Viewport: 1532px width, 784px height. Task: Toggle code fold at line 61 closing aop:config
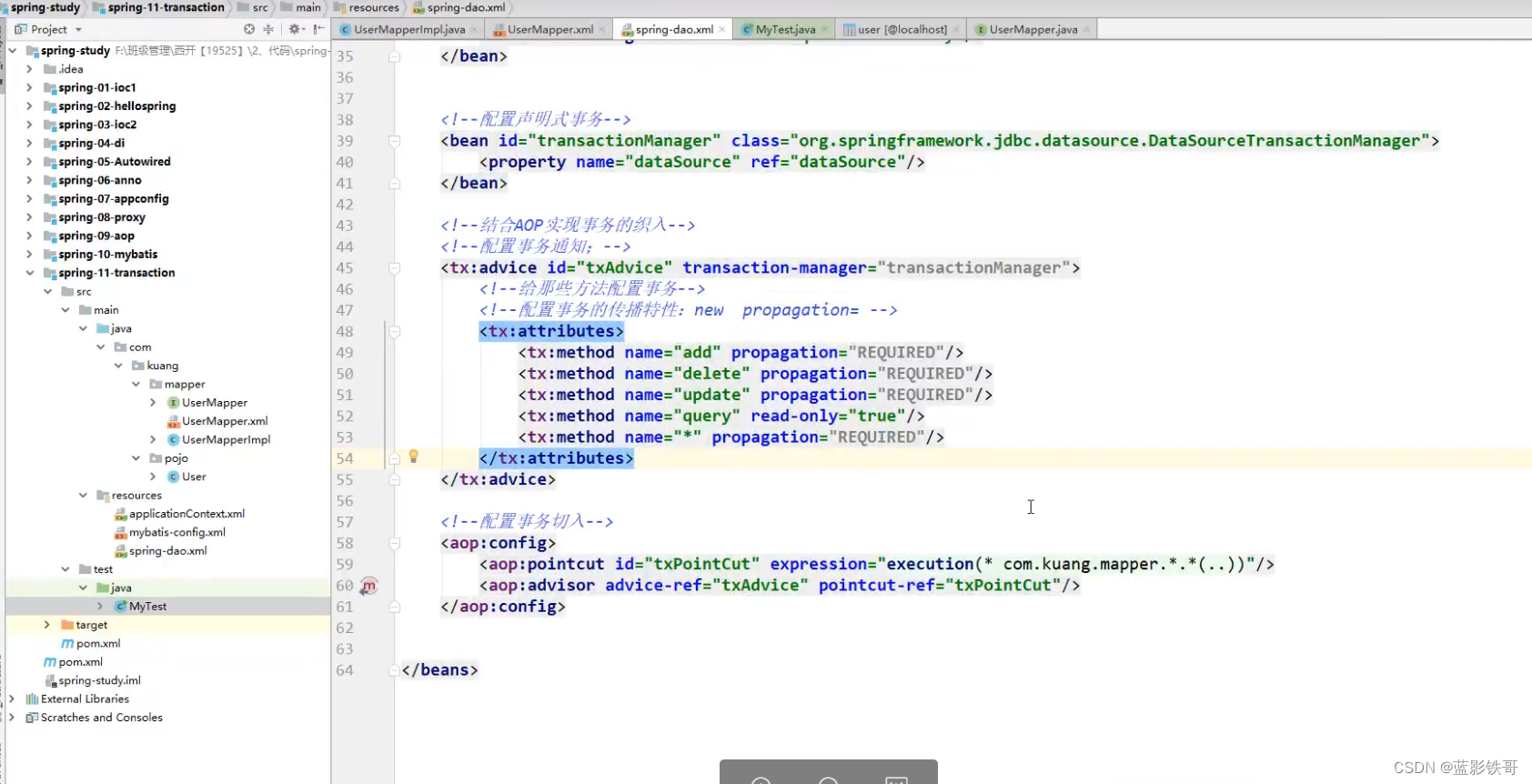(x=394, y=608)
